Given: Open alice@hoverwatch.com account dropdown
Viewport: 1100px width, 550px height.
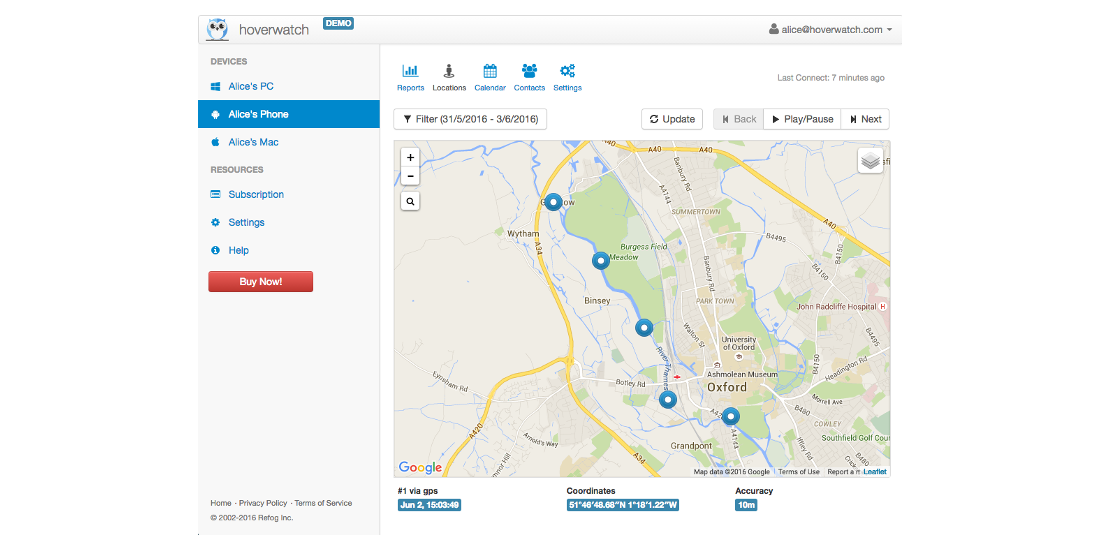Looking at the screenshot, I should [x=831, y=29].
